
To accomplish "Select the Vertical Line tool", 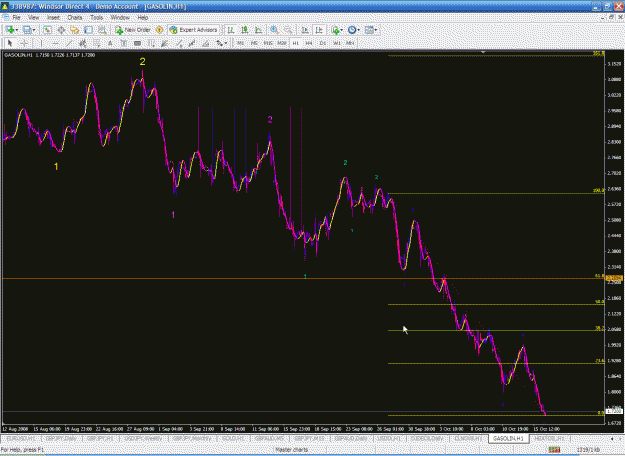I will (41, 43).
